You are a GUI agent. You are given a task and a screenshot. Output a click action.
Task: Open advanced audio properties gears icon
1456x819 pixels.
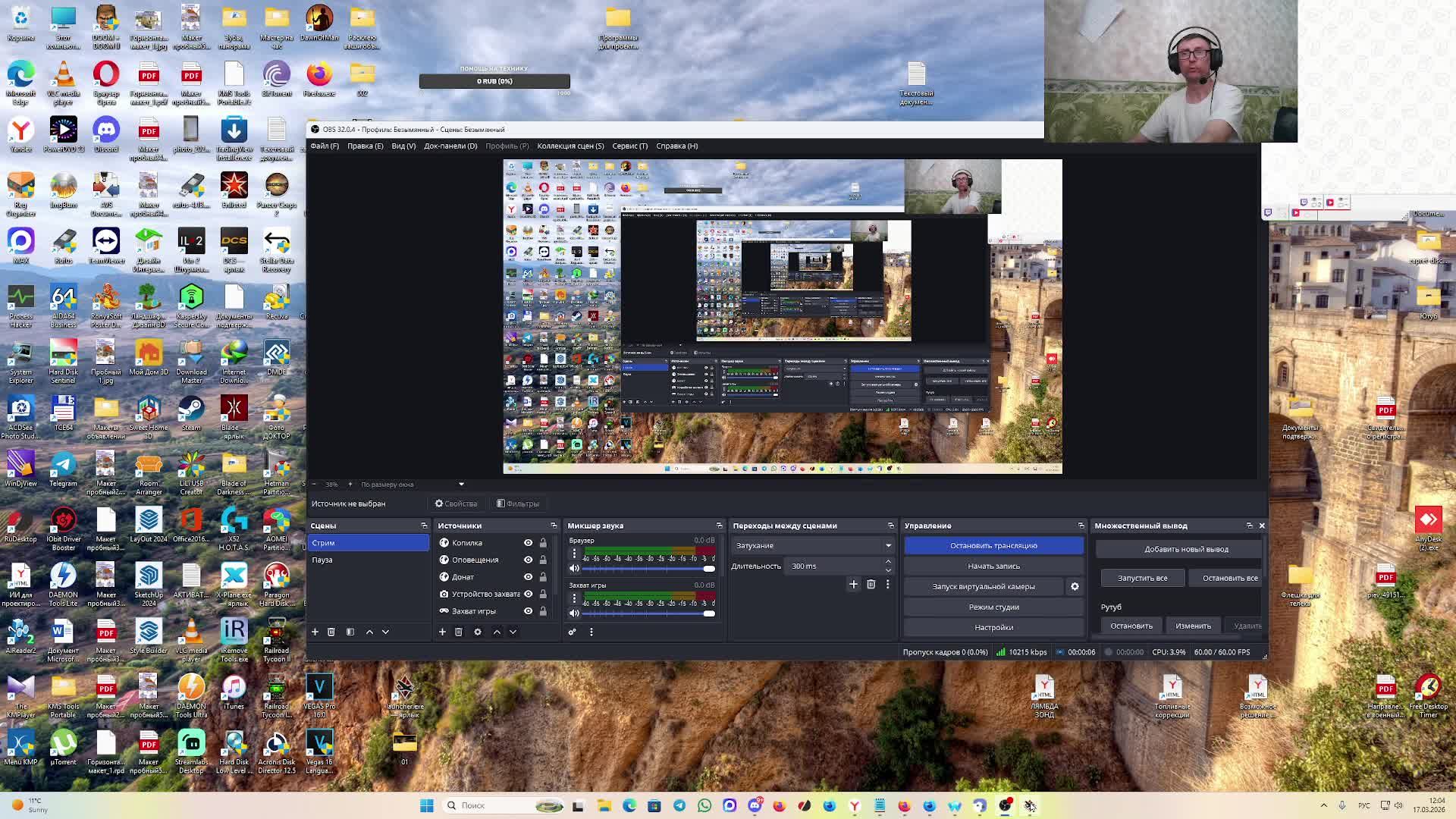pyautogui.click(x=573, y=632)
